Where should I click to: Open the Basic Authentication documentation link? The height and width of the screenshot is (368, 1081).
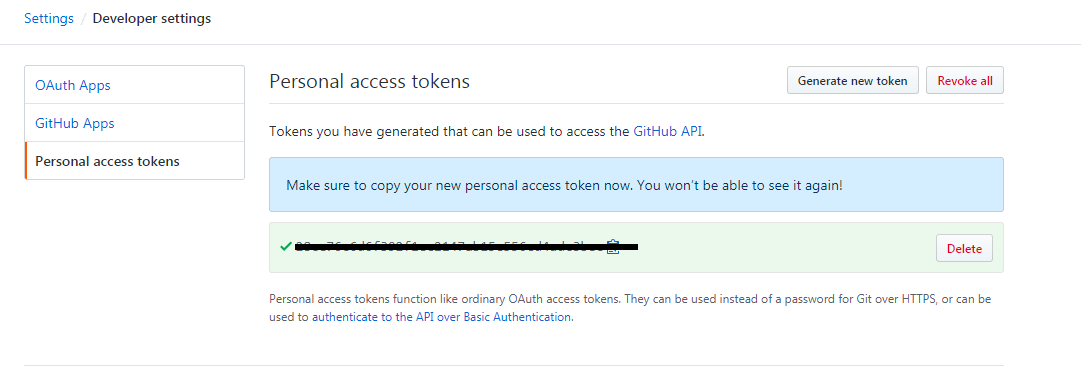coord(441,317)
